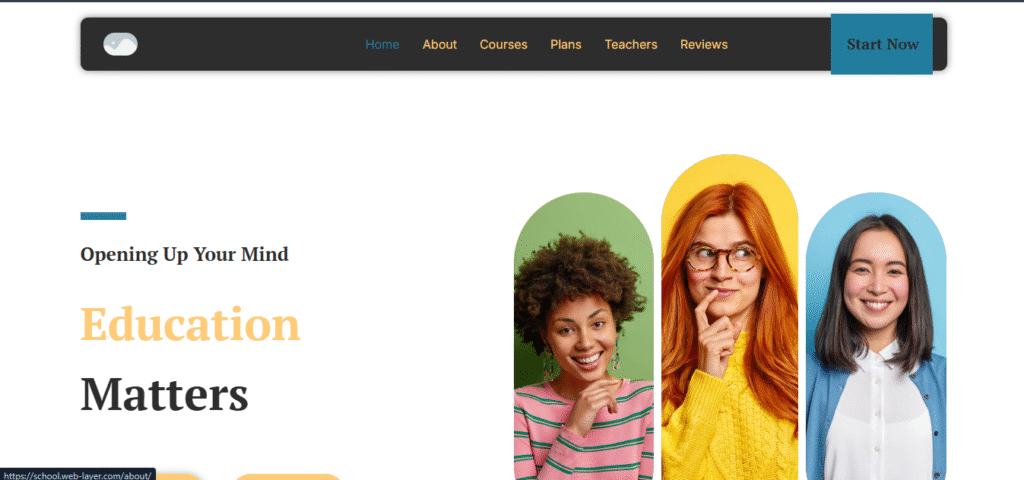This screenshot has height=480, width=1024.
Task: Click the school.web-layer.com URL status tooltip
Action: [78, 474]
